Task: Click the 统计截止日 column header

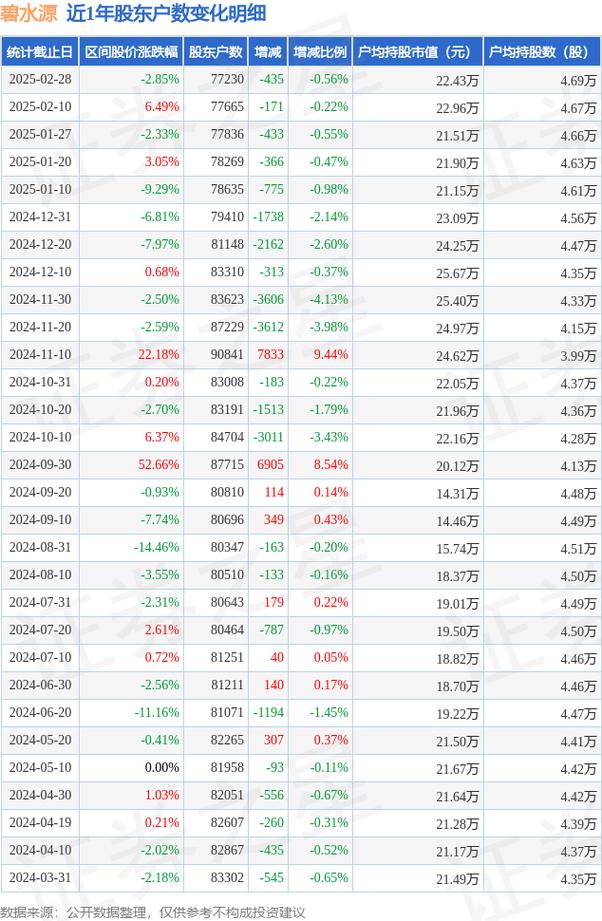Action: point(40,52)
